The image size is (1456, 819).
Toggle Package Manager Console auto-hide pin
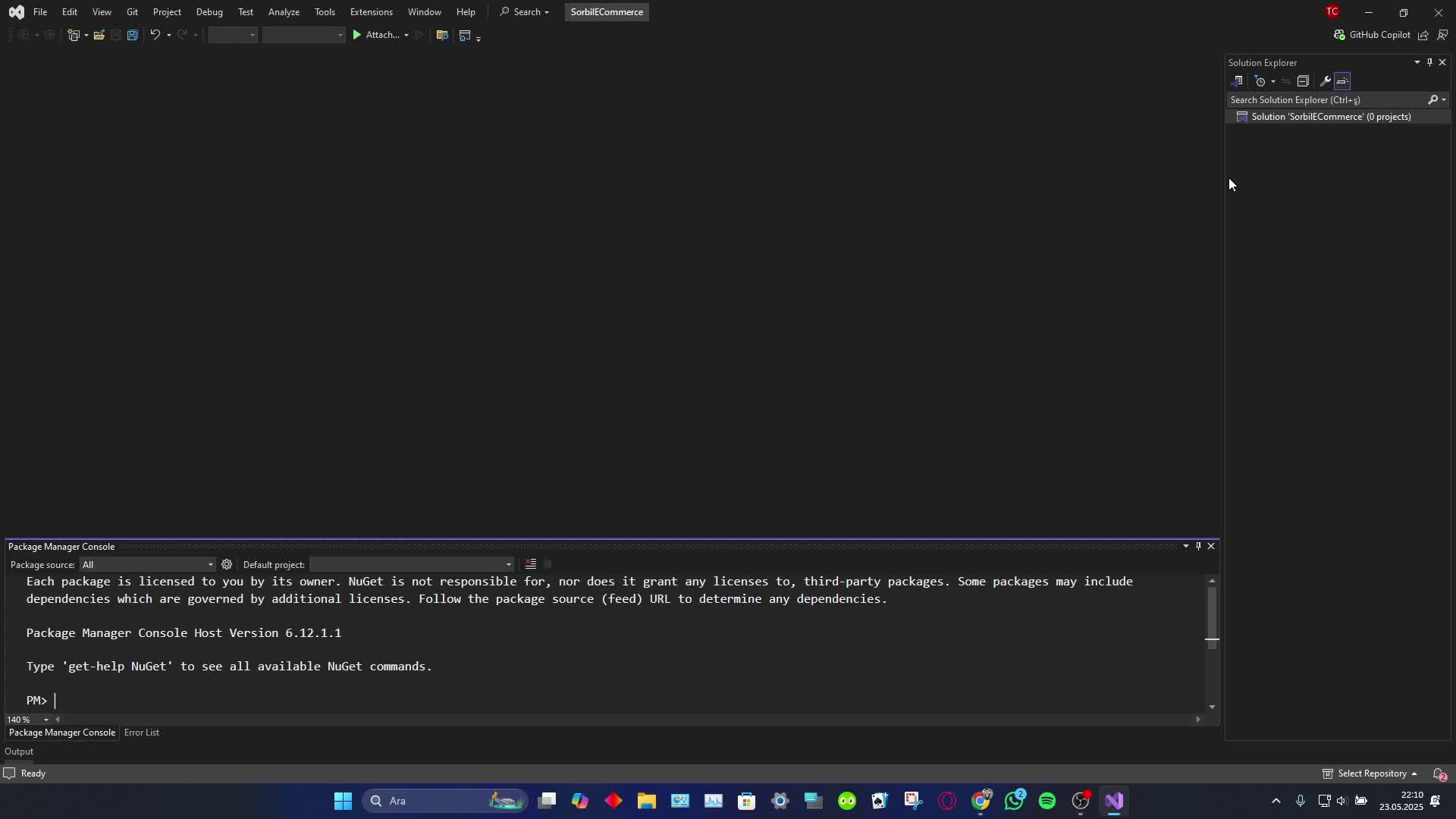(x=1198, y=546)
